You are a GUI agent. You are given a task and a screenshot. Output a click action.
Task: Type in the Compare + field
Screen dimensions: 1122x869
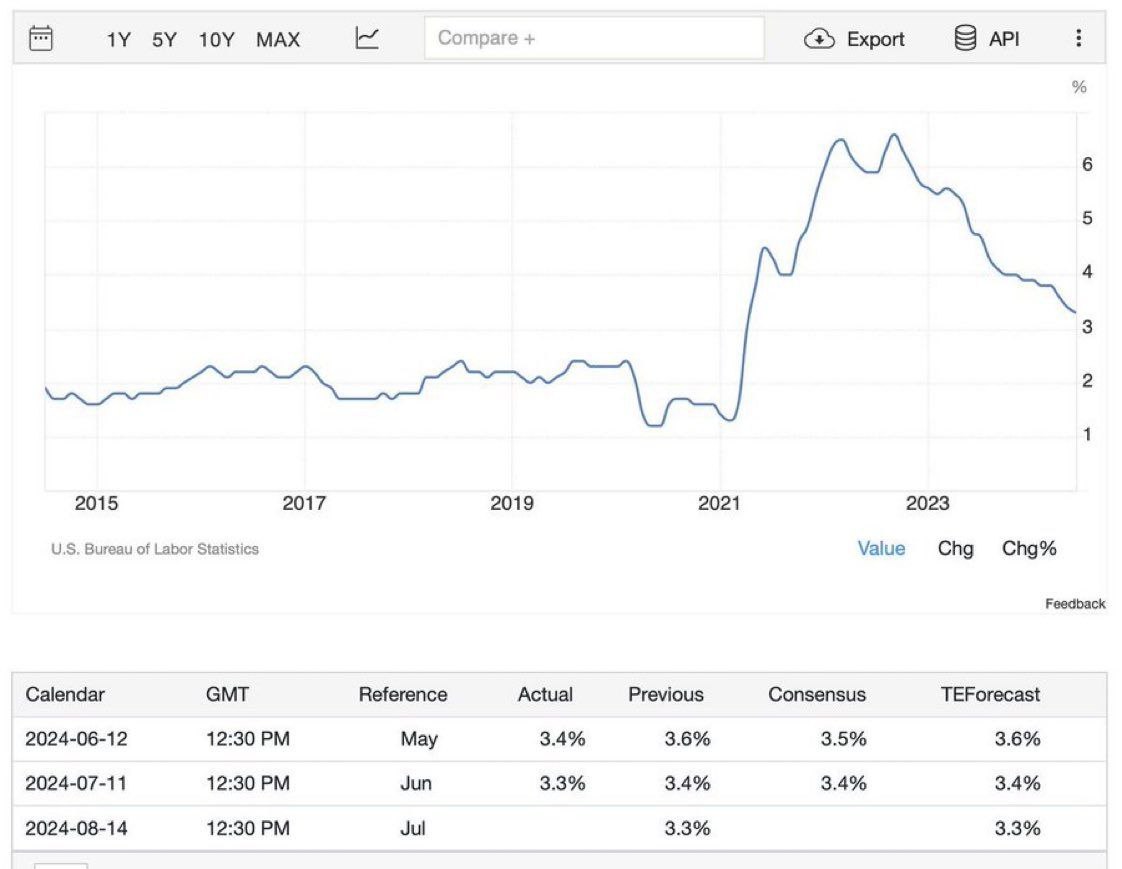click(593, 38)
